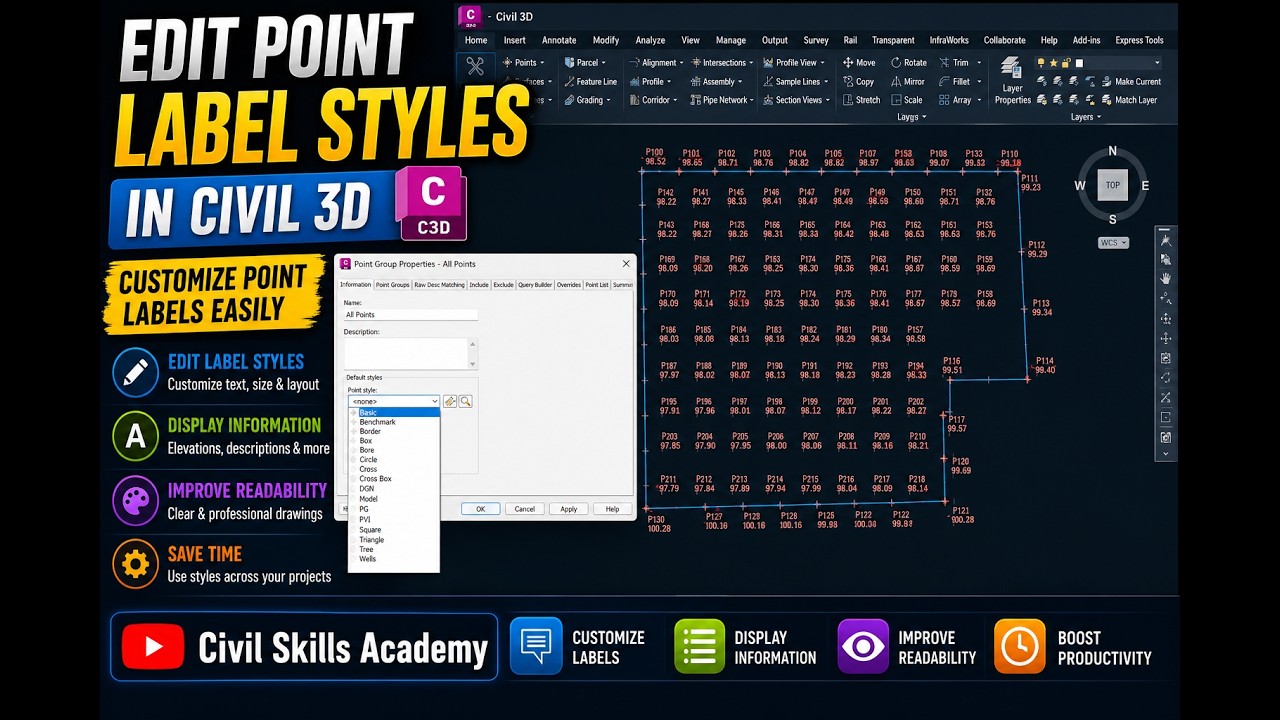Image resolution: width=1280 pixels, height=720 pixels.
Task: Select the Feature Line tool
Action: click(x=590, y=82)
